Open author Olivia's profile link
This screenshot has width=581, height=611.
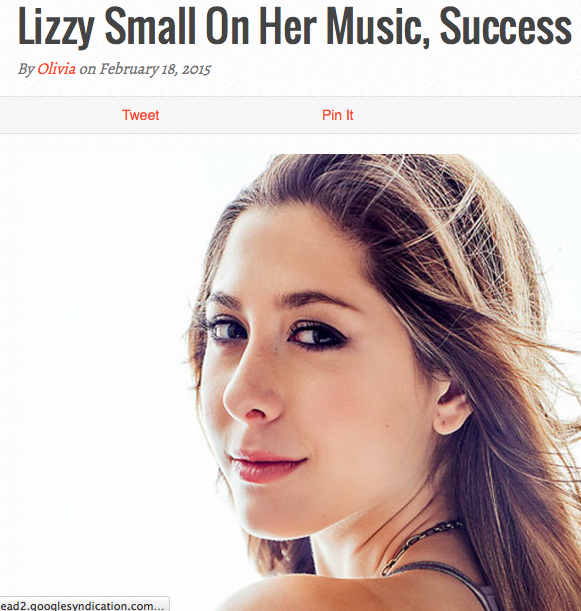pyautogui.click(x=57, y=69)
